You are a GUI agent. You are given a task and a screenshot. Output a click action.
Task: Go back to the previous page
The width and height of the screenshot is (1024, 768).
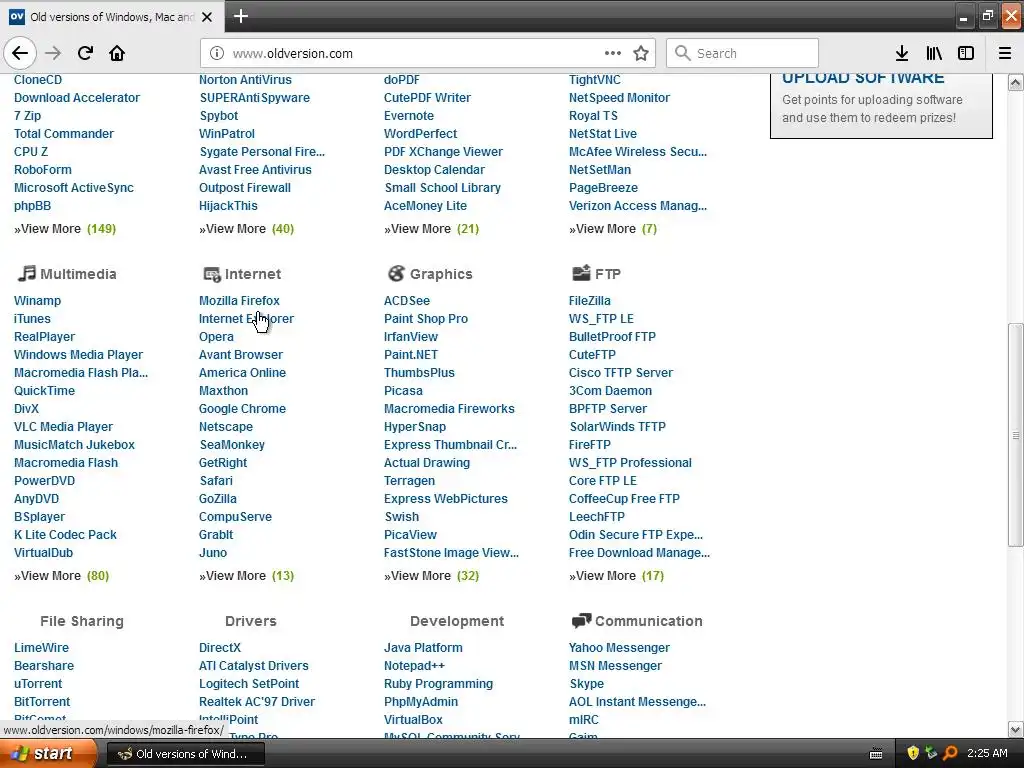tap(20, 53)
